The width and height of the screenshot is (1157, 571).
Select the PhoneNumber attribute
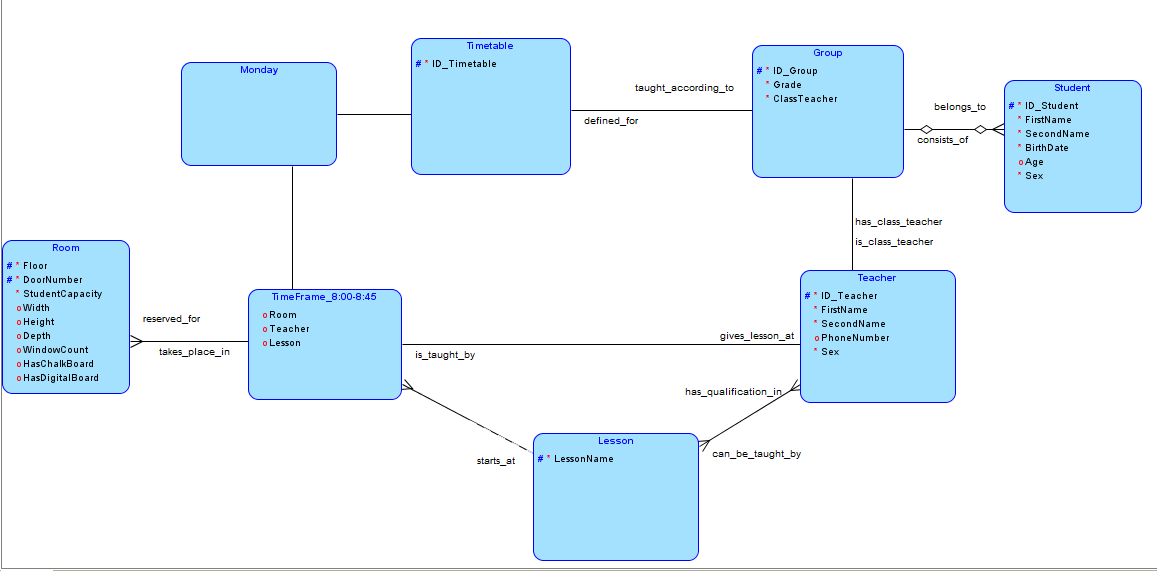(855, 338)
